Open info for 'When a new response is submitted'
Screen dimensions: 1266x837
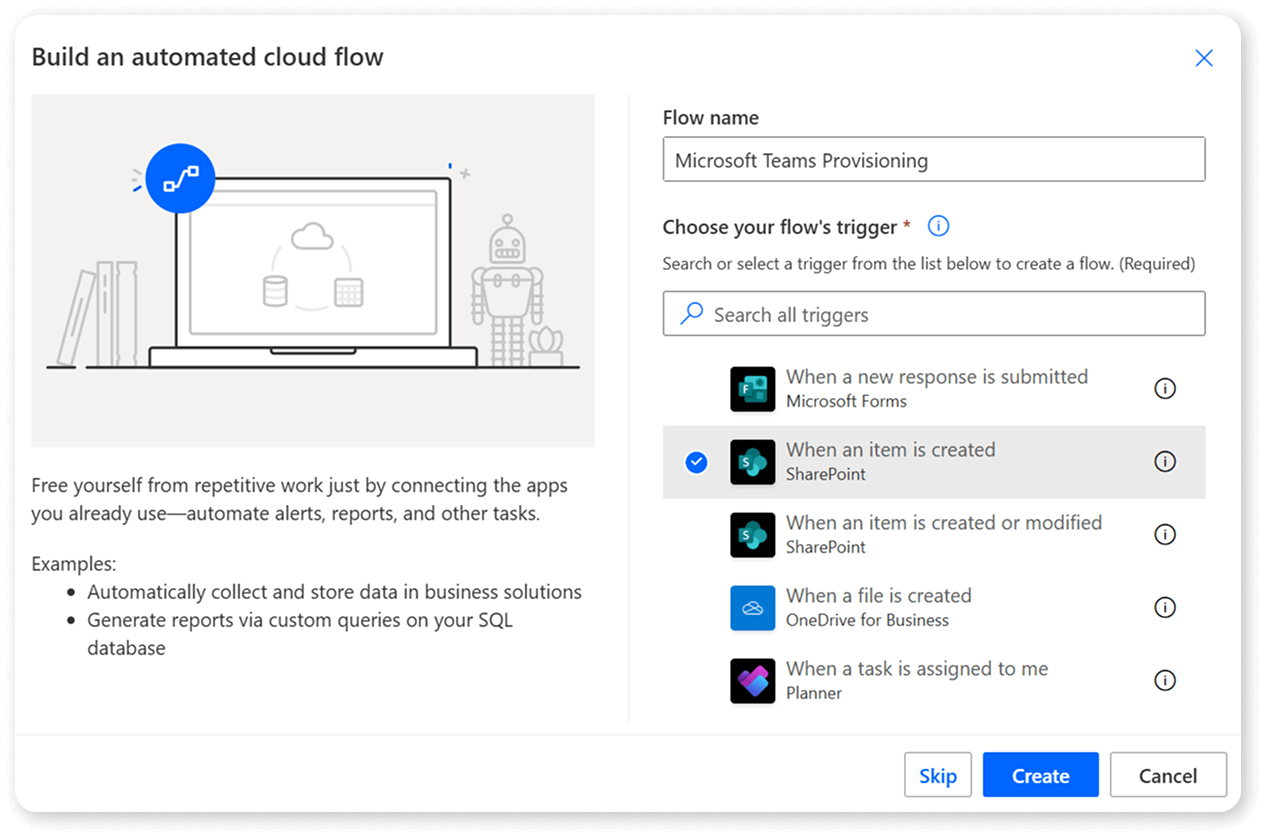tap(1165, 389)
